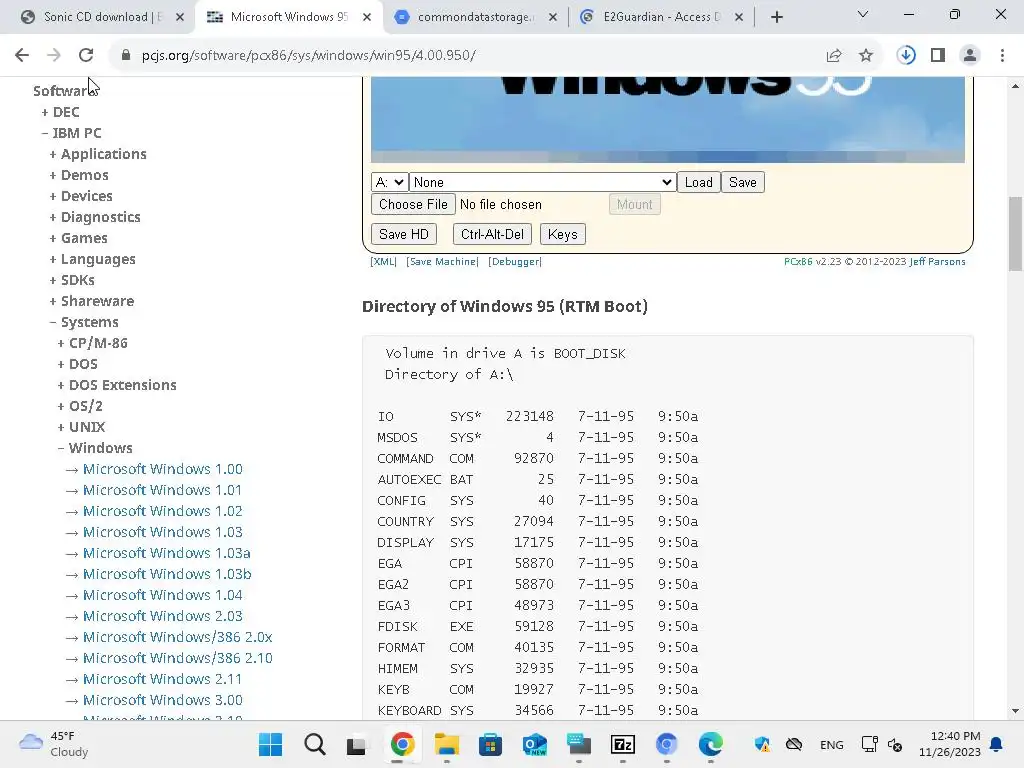Click the Choose File button
Image resolution: width=1024 pixels, height=768 pixels.
tap(413, 204)
